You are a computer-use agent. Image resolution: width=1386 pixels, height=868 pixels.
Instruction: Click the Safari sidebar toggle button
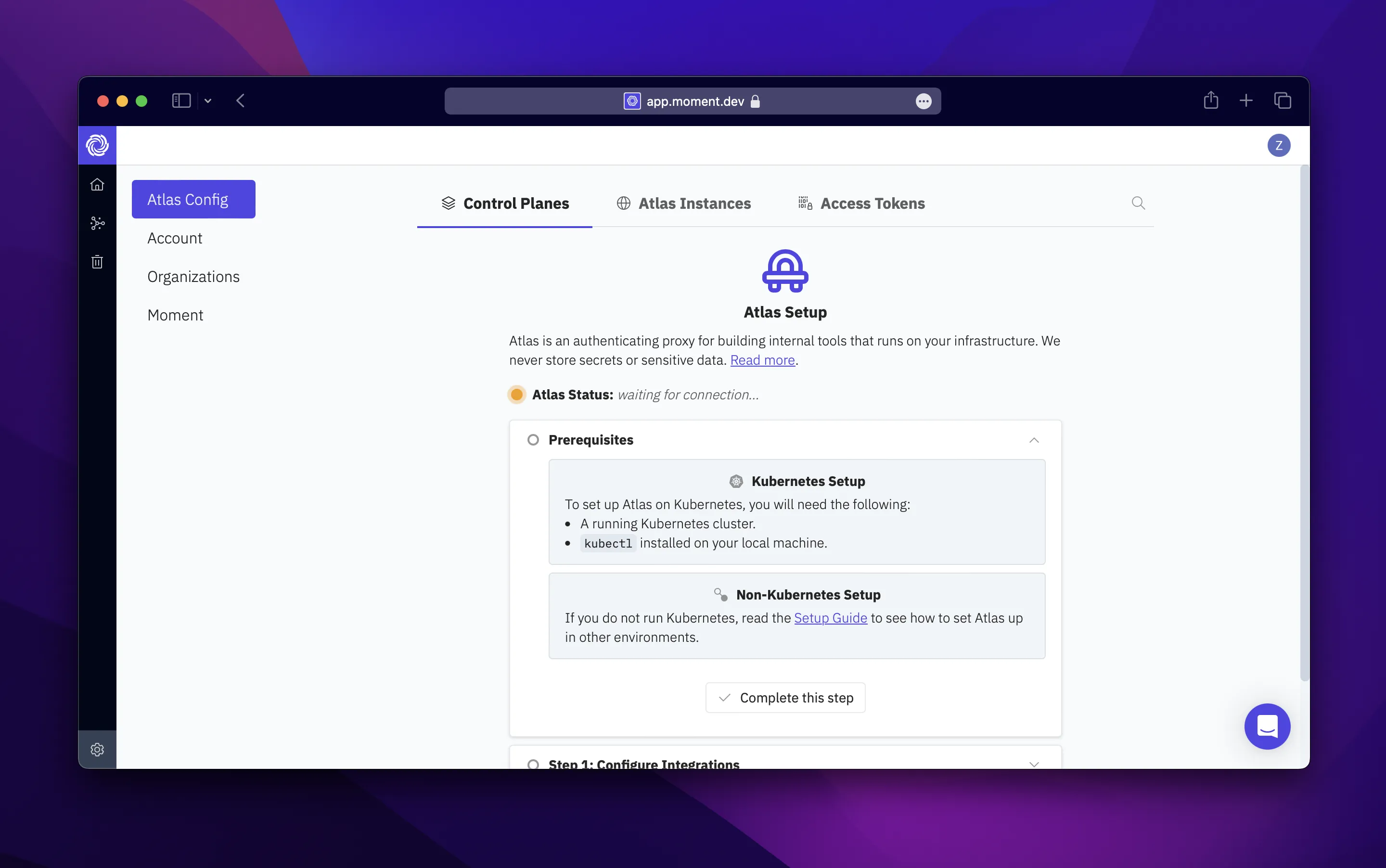click(181, 101)
